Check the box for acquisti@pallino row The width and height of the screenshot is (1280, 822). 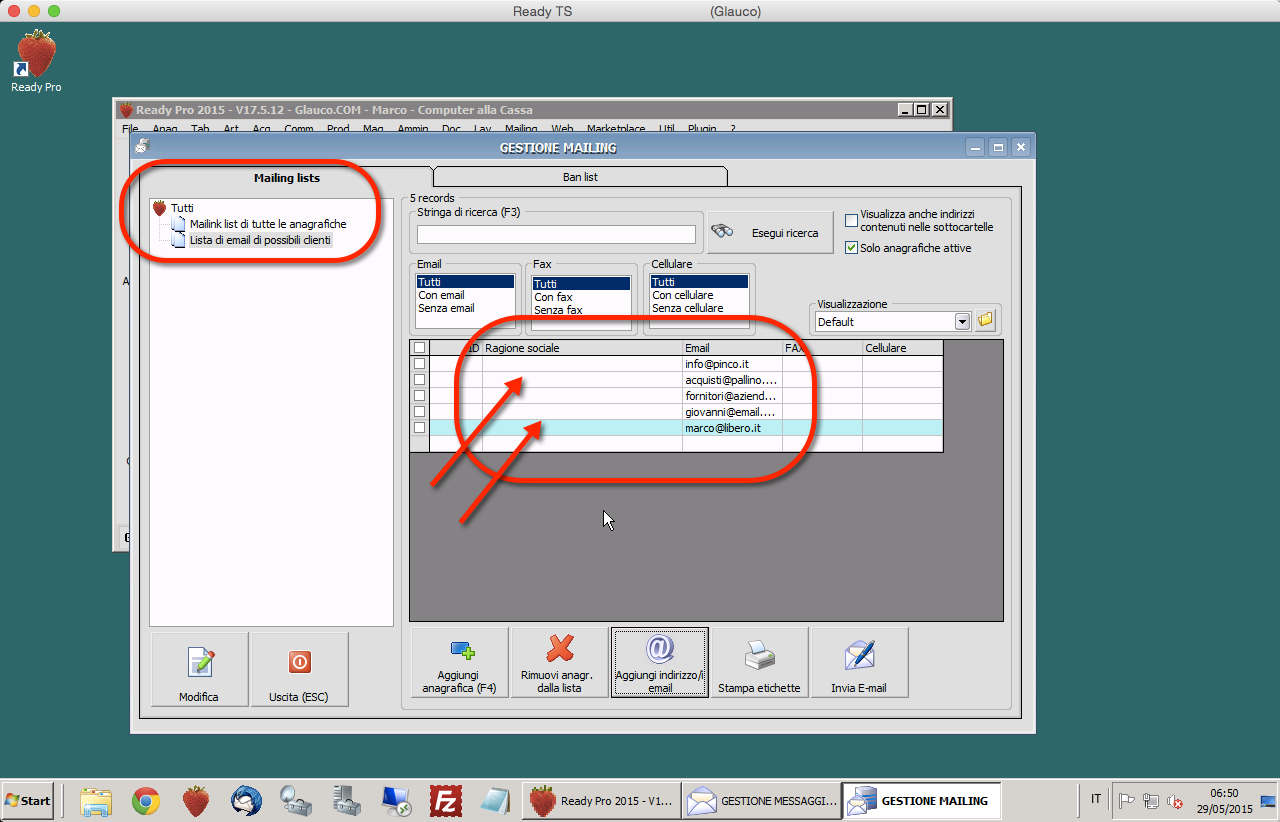[x=420, y=380]
